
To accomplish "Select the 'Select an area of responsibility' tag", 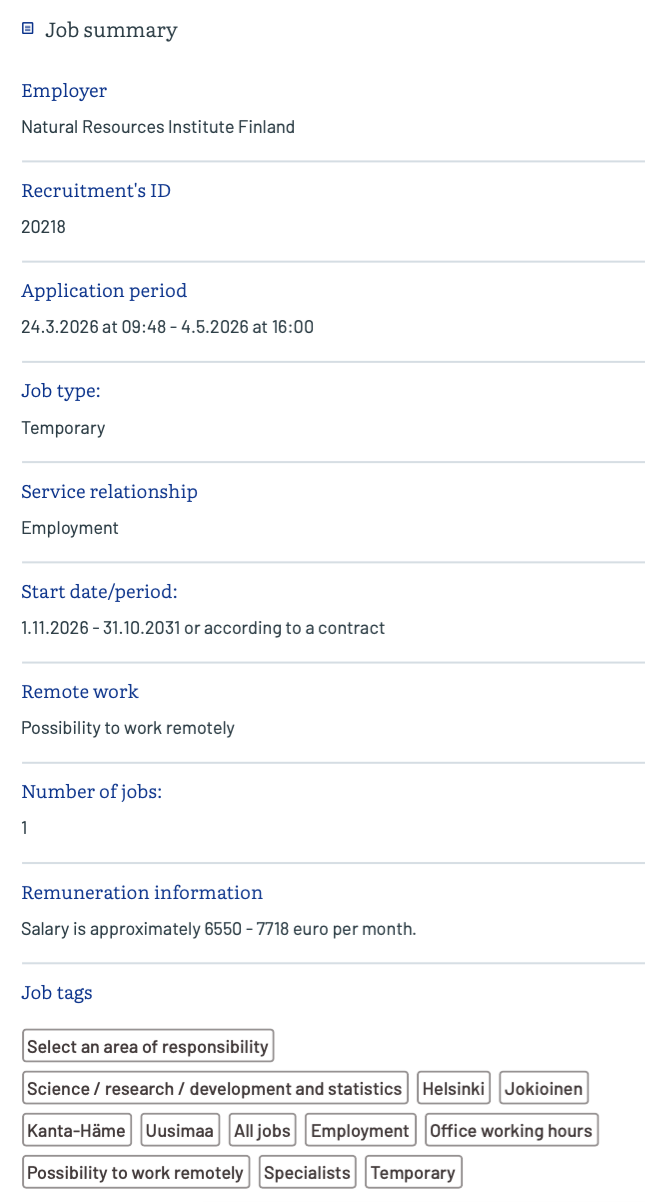I will tap(148, 1047).
